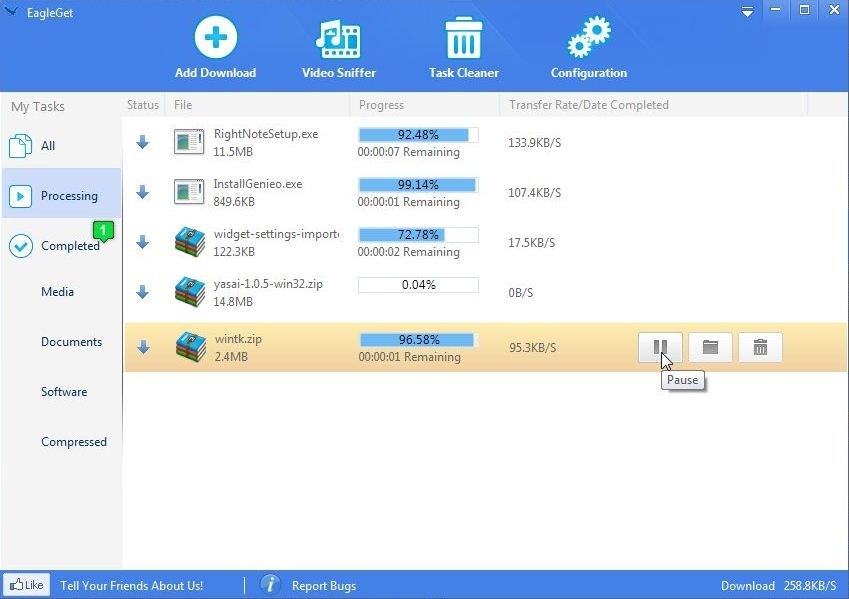The image size is (849, 599).
Task: Click the 0B/S transfer rate
Action: (520, 292)
